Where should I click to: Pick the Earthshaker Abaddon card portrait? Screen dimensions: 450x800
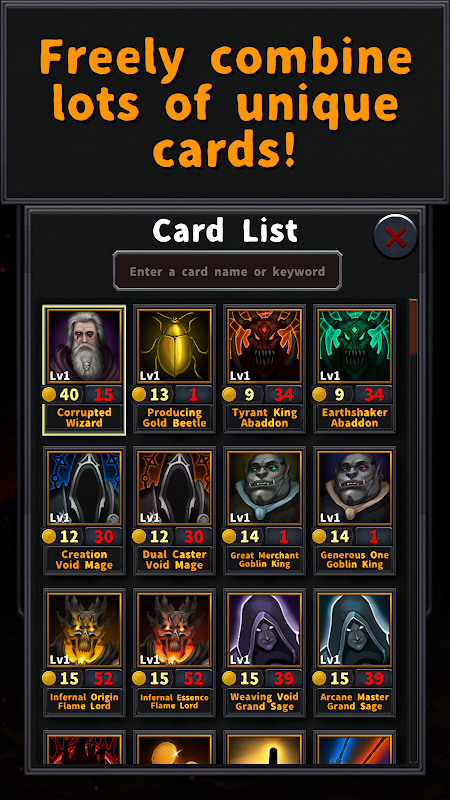point(355,346)
